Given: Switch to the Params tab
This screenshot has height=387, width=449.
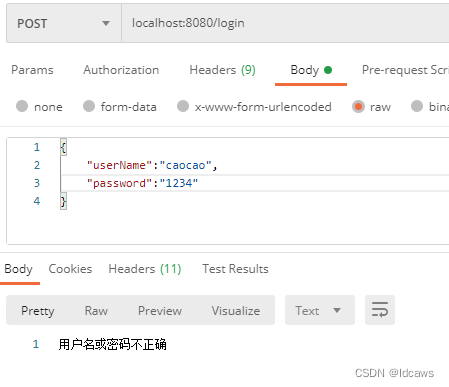Looking at the screenshot, I should pos(32,70).
